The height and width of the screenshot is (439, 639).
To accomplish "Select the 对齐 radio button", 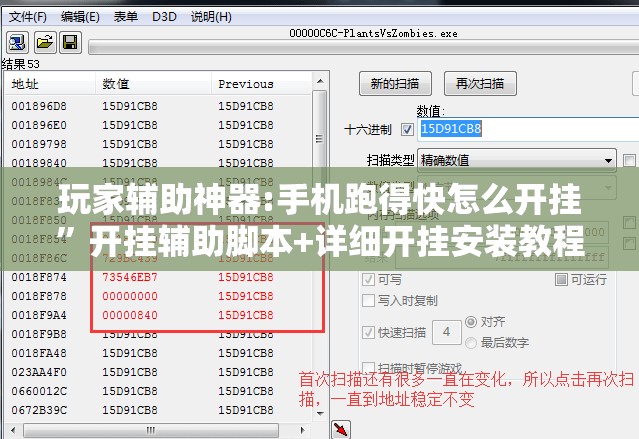I will [471, 322].
